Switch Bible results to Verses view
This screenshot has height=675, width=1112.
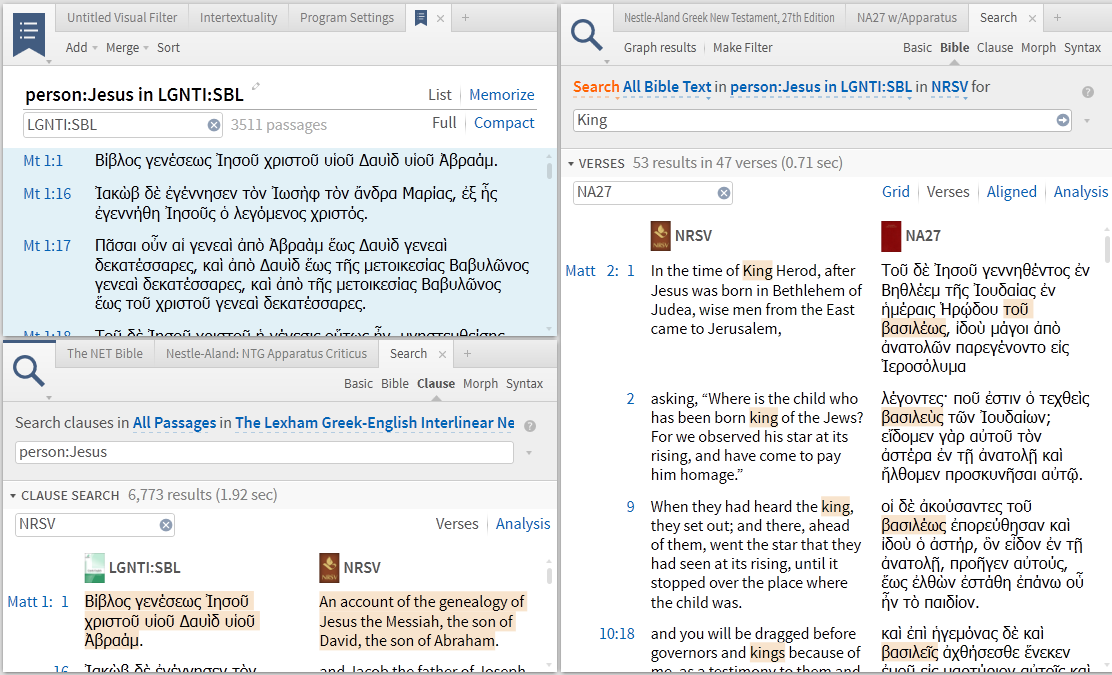coord(948,191)
